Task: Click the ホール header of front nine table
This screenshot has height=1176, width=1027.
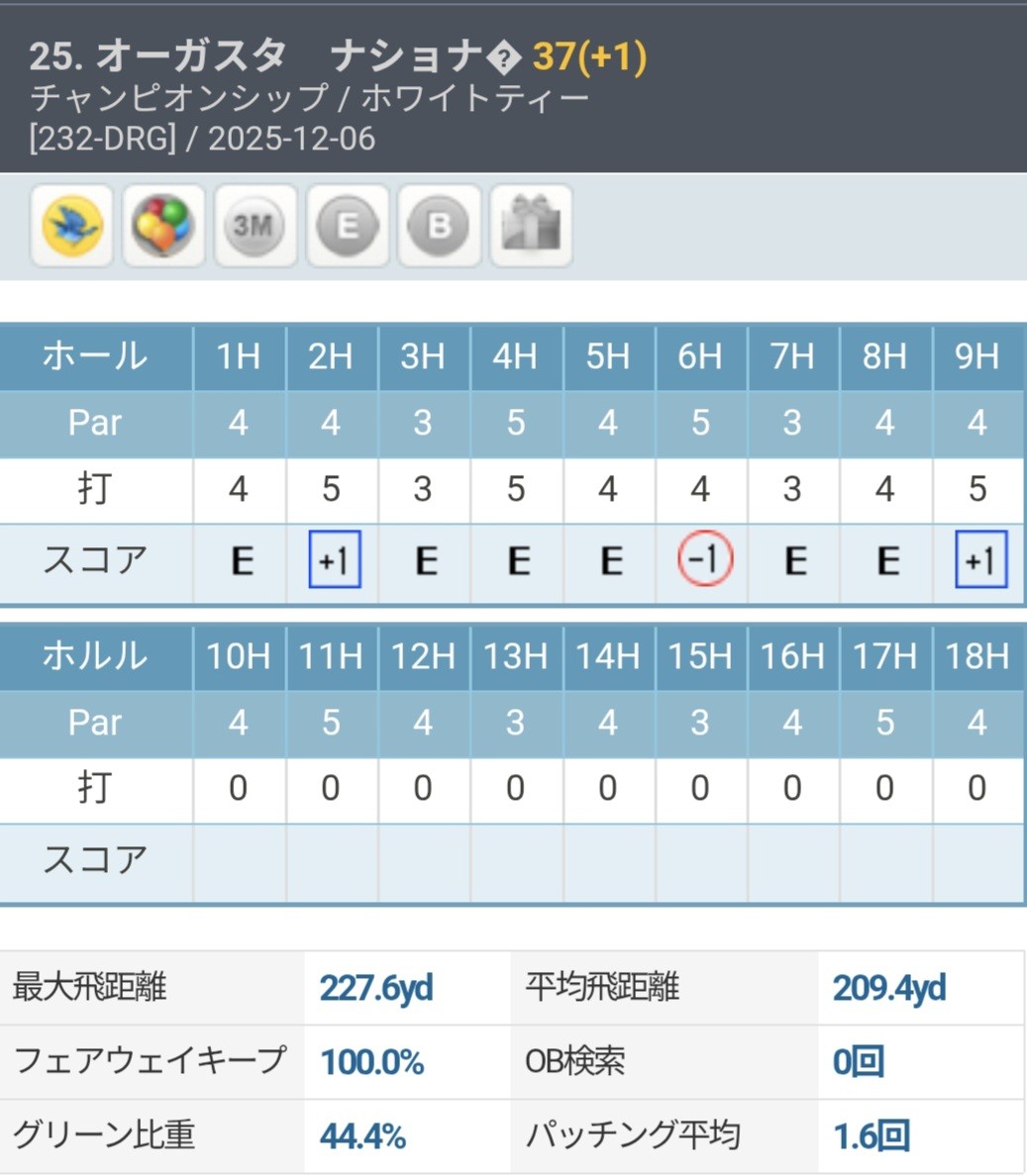Action: pyautogui.click(x=95, y=356)
